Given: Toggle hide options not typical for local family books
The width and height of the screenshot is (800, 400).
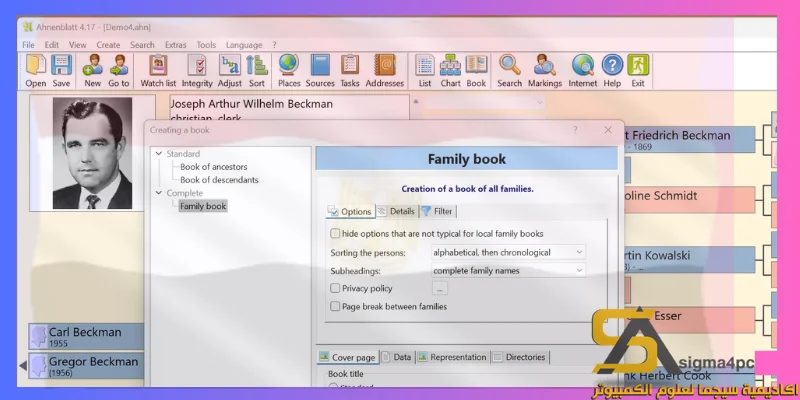Looking at the screenshot, I should 335,234.
